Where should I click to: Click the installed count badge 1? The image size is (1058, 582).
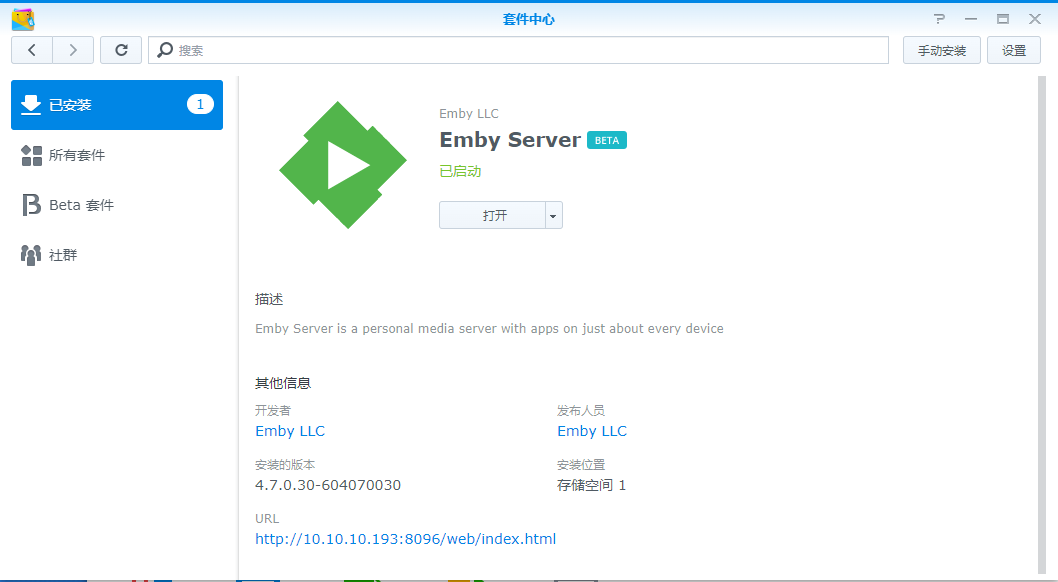[200, 104]
